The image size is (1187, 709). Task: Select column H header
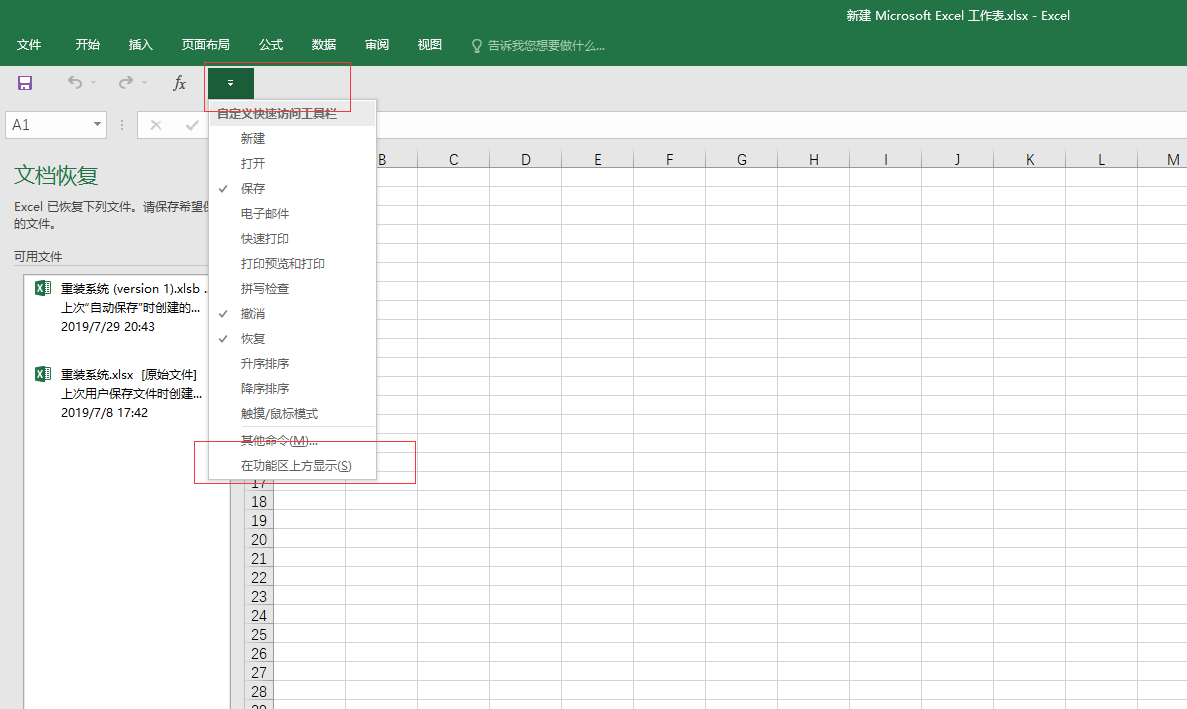pos(813,159)
